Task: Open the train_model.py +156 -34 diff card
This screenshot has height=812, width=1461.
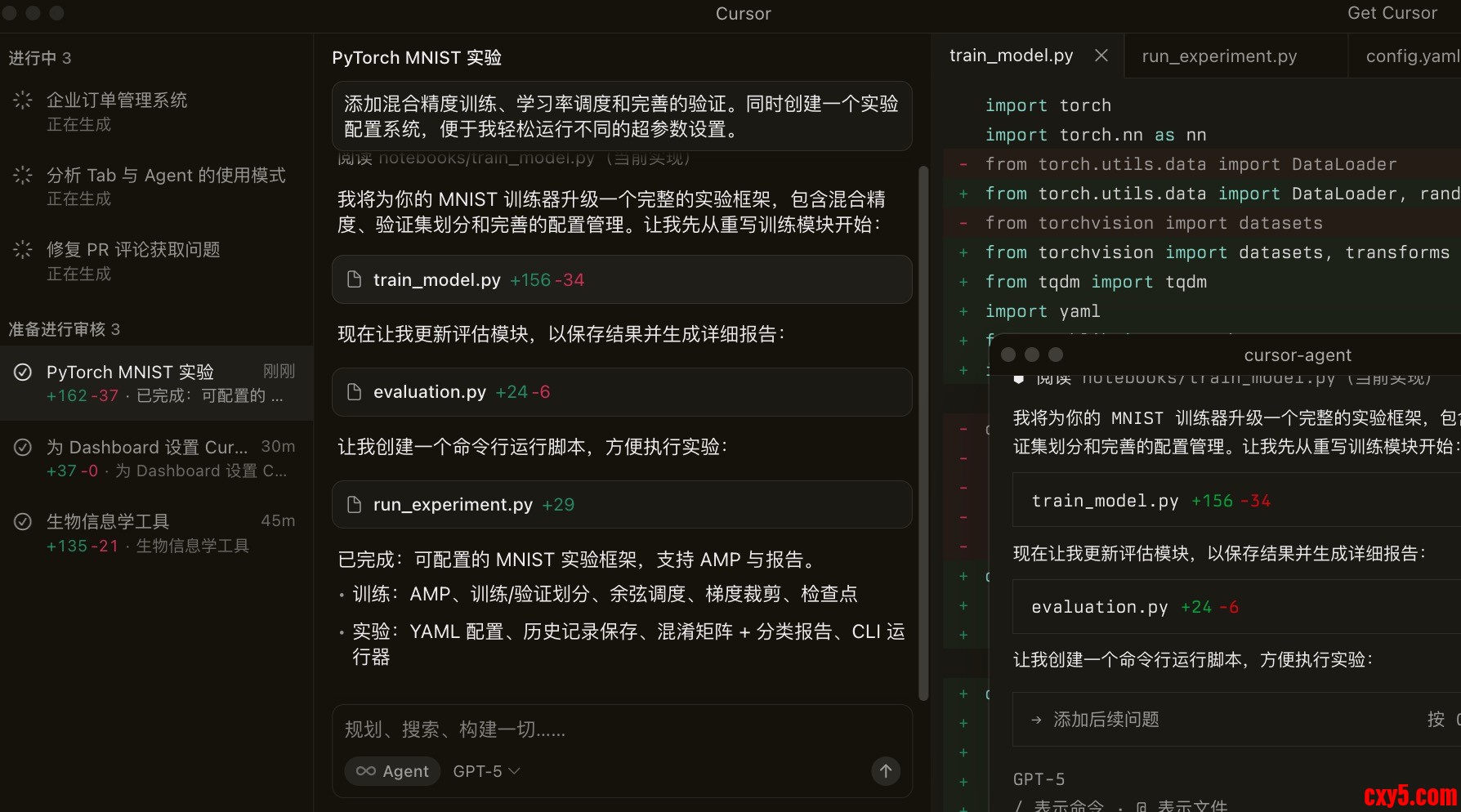Action: click(x=621, y=279)
